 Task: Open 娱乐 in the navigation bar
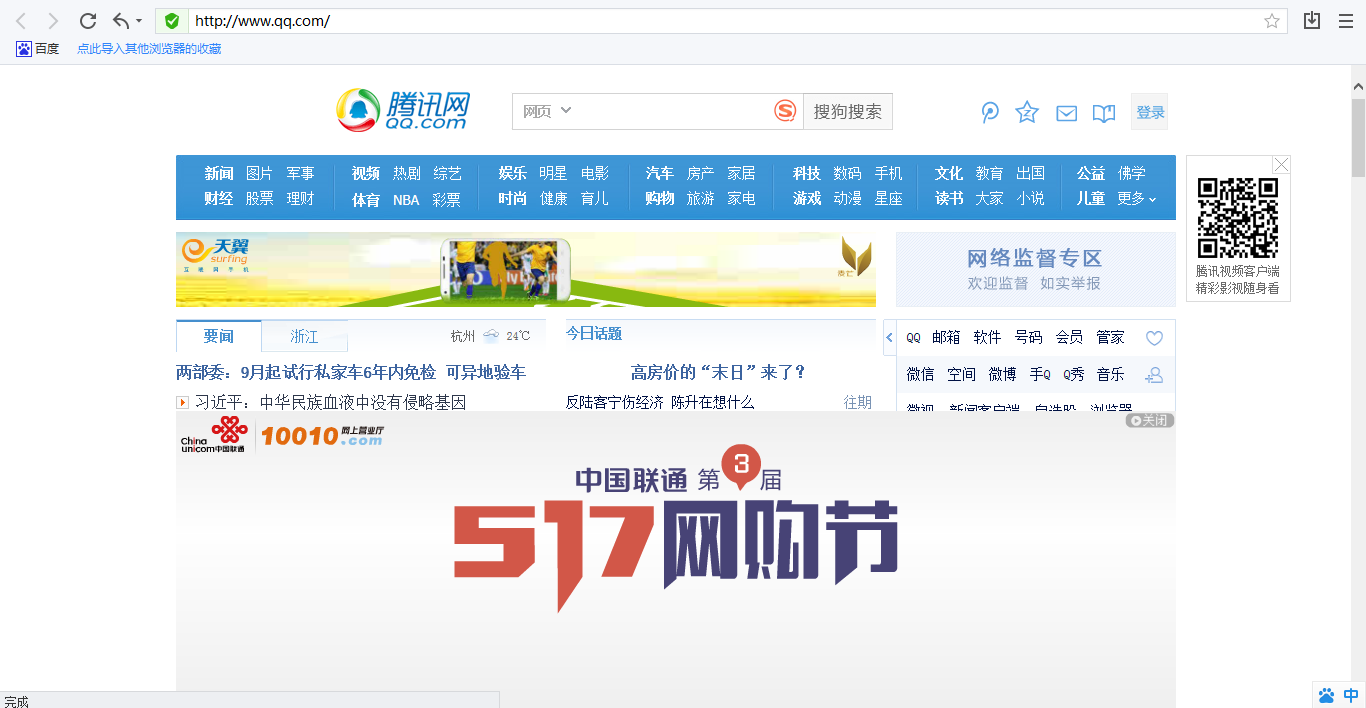coord(513,173)
